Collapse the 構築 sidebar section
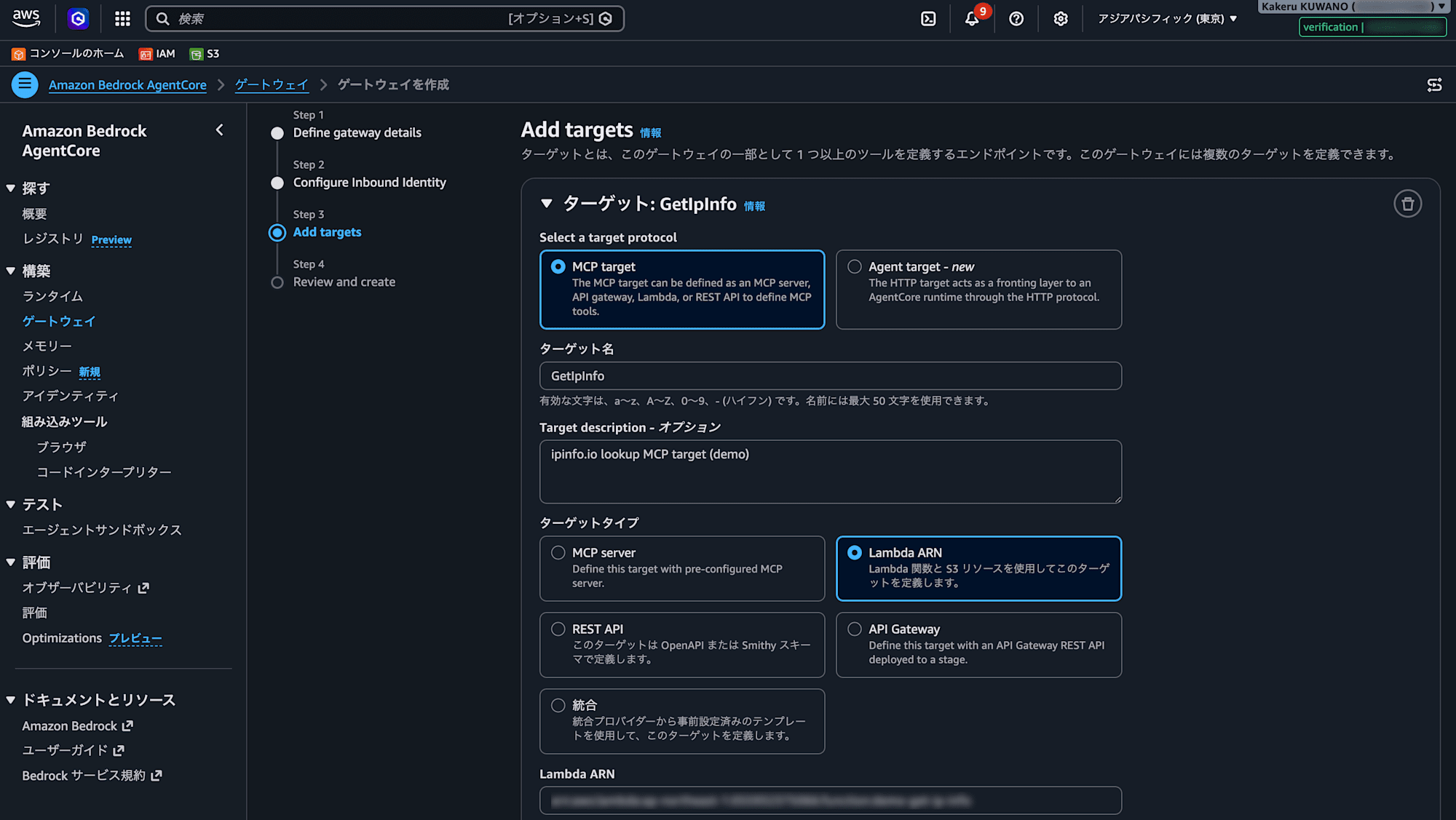 click(x=11, y=271)
